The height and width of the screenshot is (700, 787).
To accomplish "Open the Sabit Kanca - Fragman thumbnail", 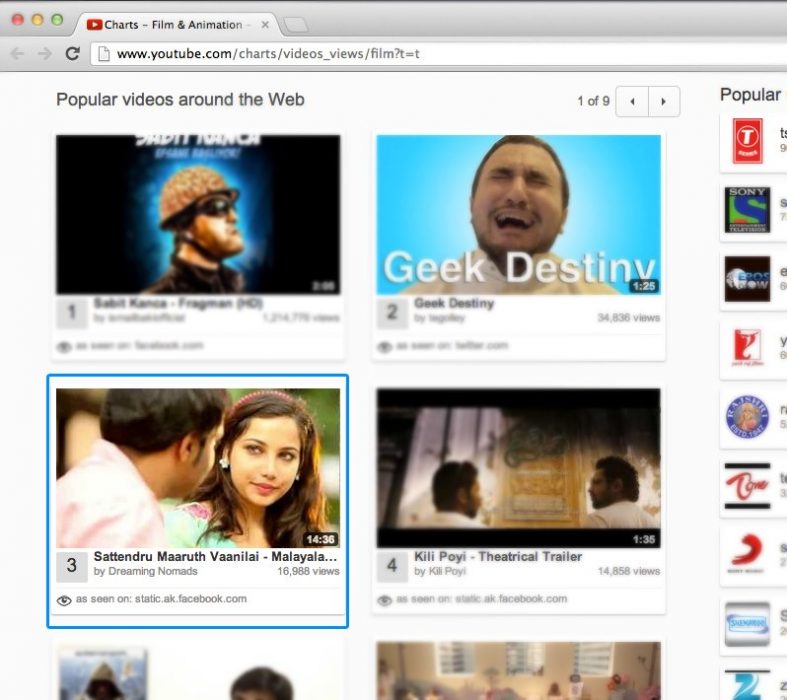I will click(197, 214).
